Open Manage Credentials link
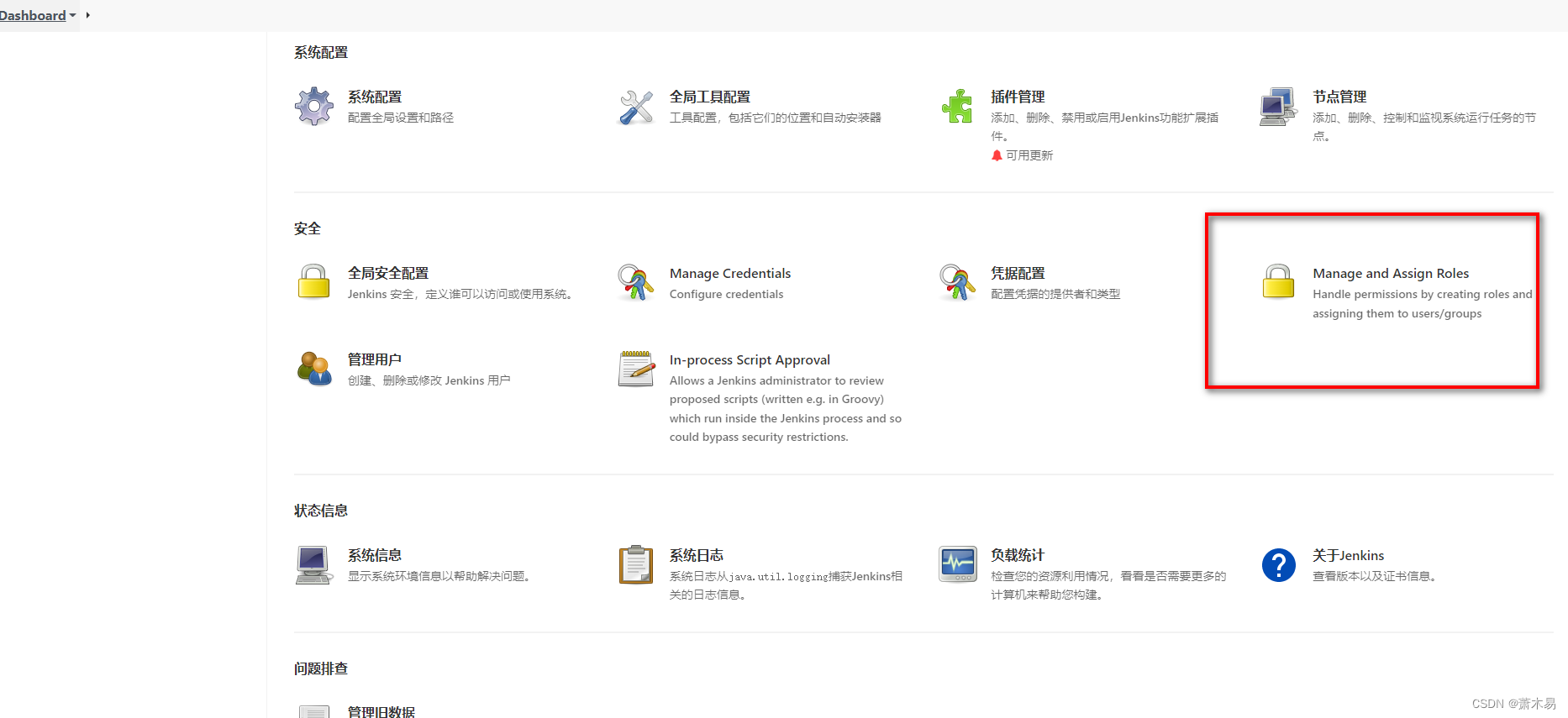 click(730, 273)
